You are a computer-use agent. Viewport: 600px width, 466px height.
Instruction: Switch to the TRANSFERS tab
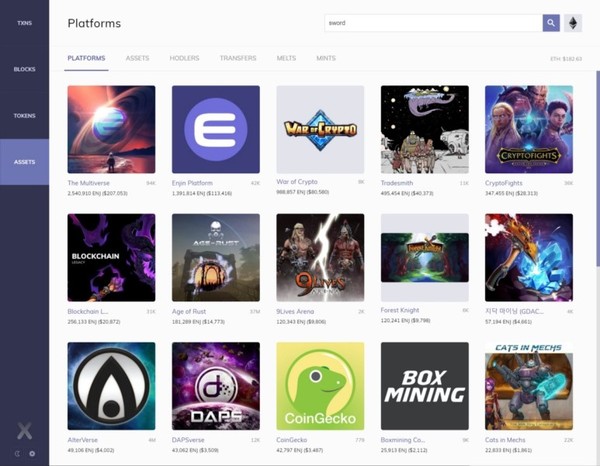(x=238, y=58)
